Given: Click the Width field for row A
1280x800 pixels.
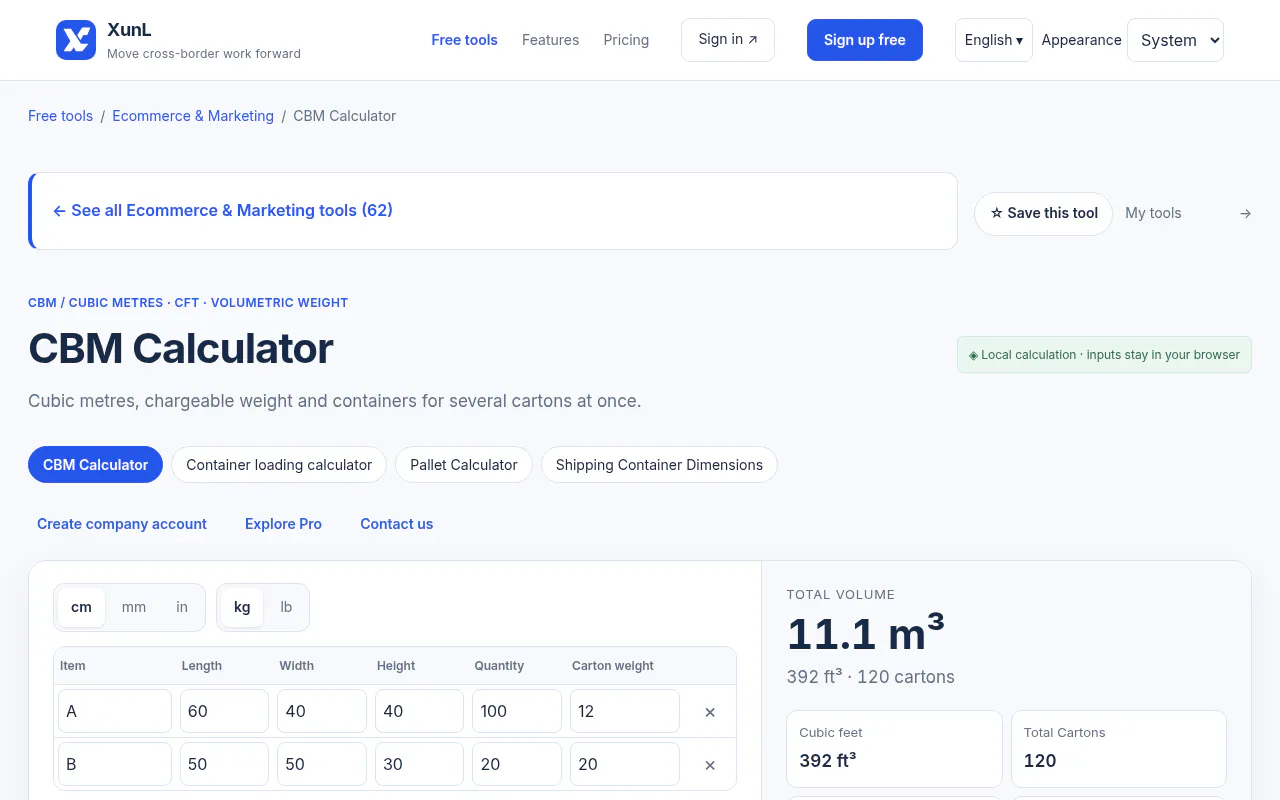Looking at the screenshot, I should pos(322,711).
